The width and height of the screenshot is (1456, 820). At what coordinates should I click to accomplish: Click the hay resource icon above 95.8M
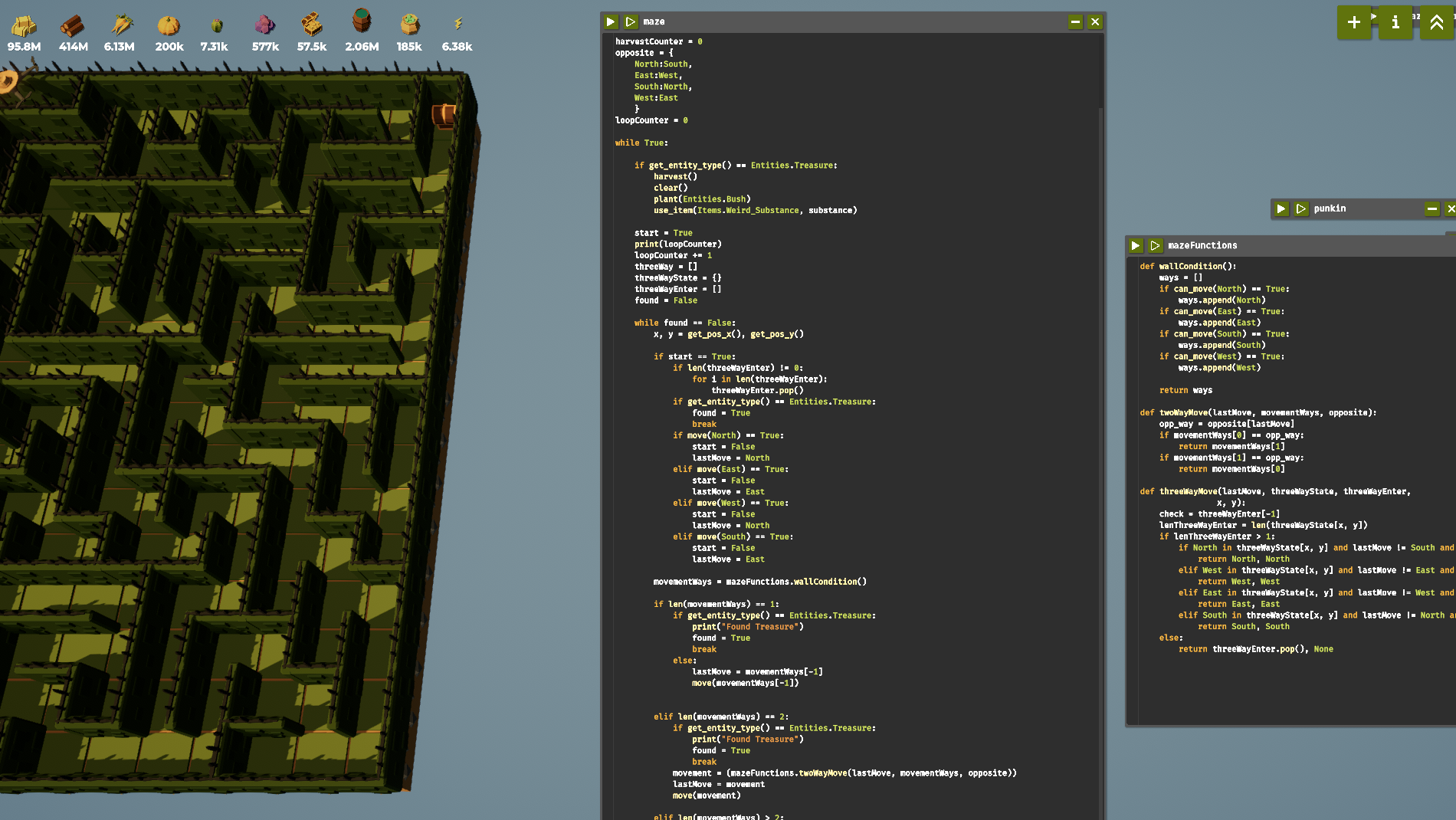point(24,25)
